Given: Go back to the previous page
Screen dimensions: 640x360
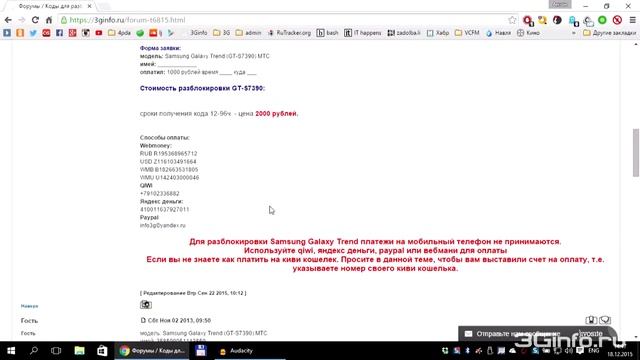Looking at the screenshot, I should [x=8, y=20].
